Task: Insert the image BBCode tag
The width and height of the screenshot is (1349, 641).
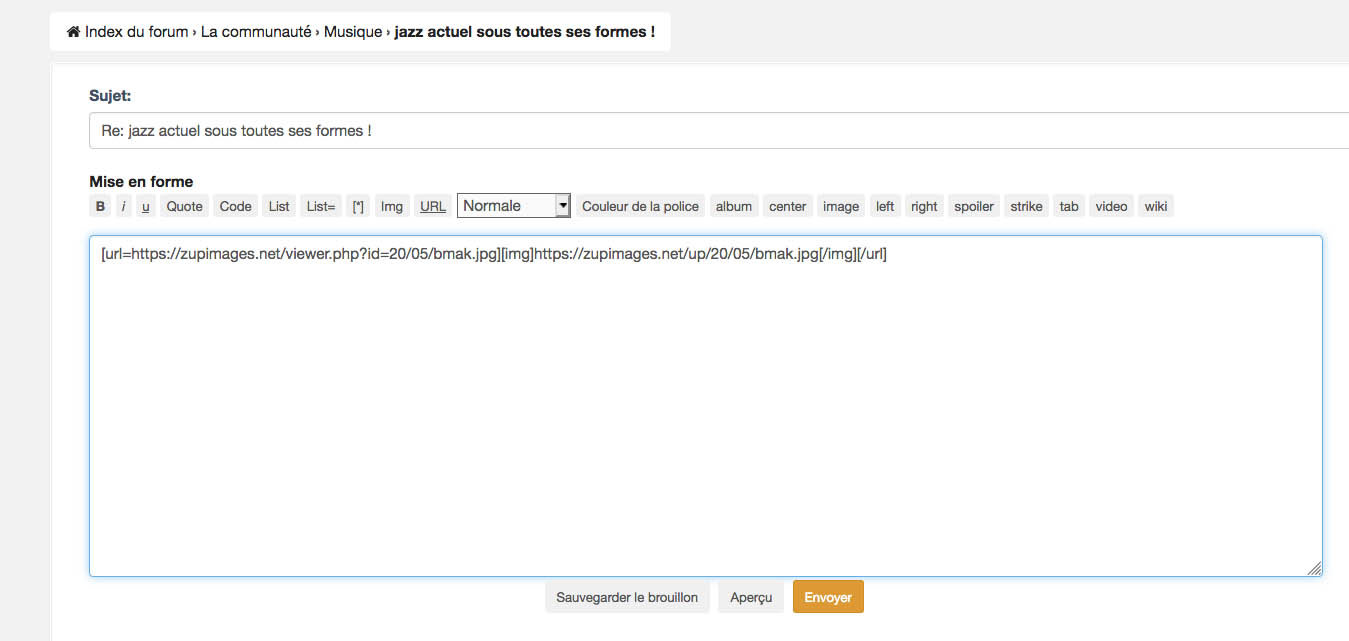Action: [x=841, y=206]
